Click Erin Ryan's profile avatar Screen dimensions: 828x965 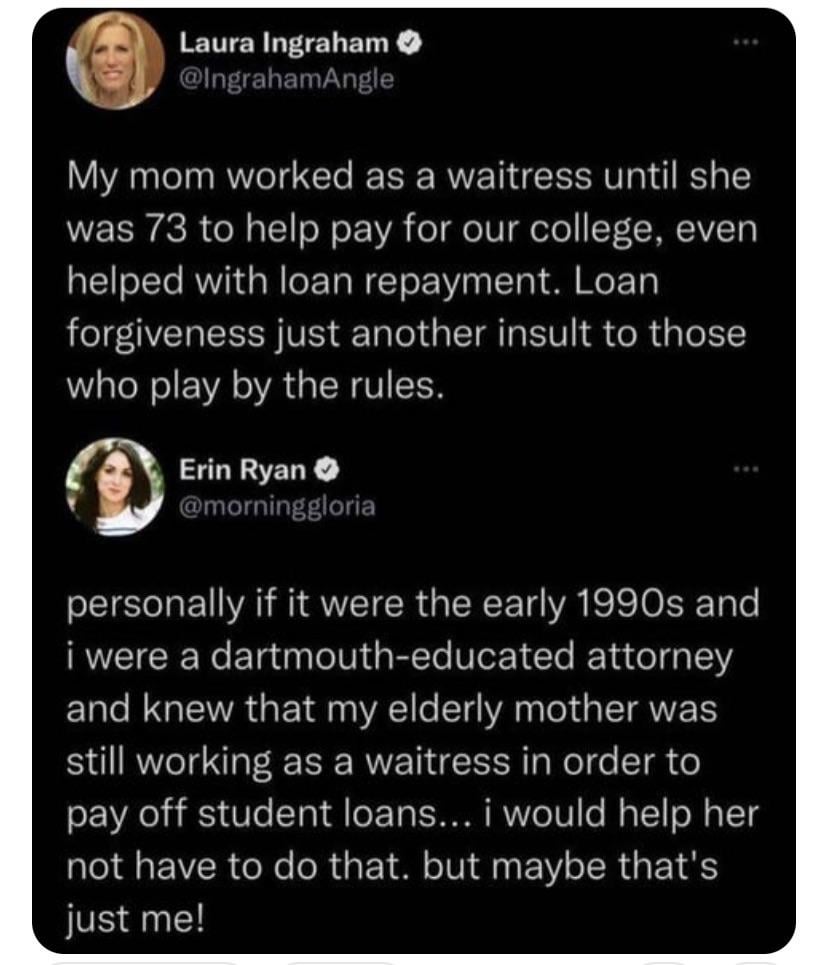coord(114,486)
